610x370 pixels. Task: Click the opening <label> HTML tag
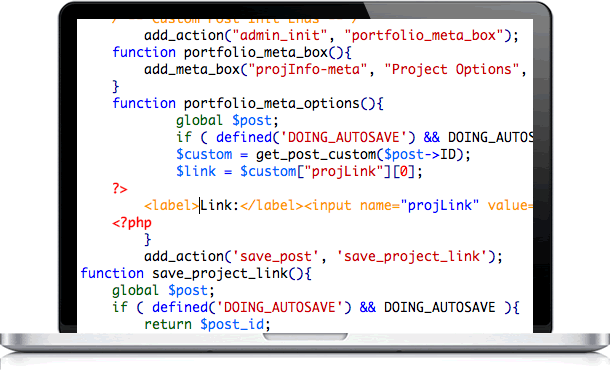(172, 206)
